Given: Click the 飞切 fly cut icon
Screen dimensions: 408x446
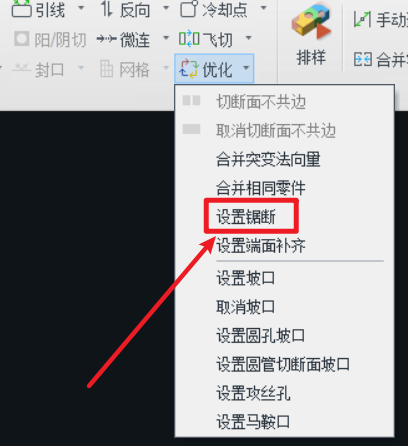Looking at the screenshot, I should pyautogui.click(x=189, y=39).
